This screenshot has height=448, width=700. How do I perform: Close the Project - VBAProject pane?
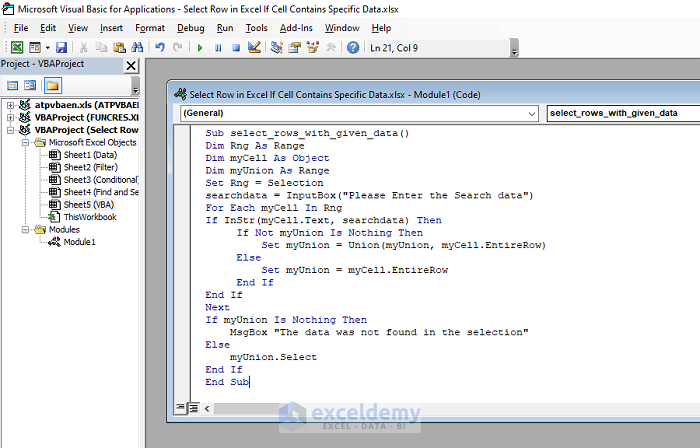click(x=131, y=66)
